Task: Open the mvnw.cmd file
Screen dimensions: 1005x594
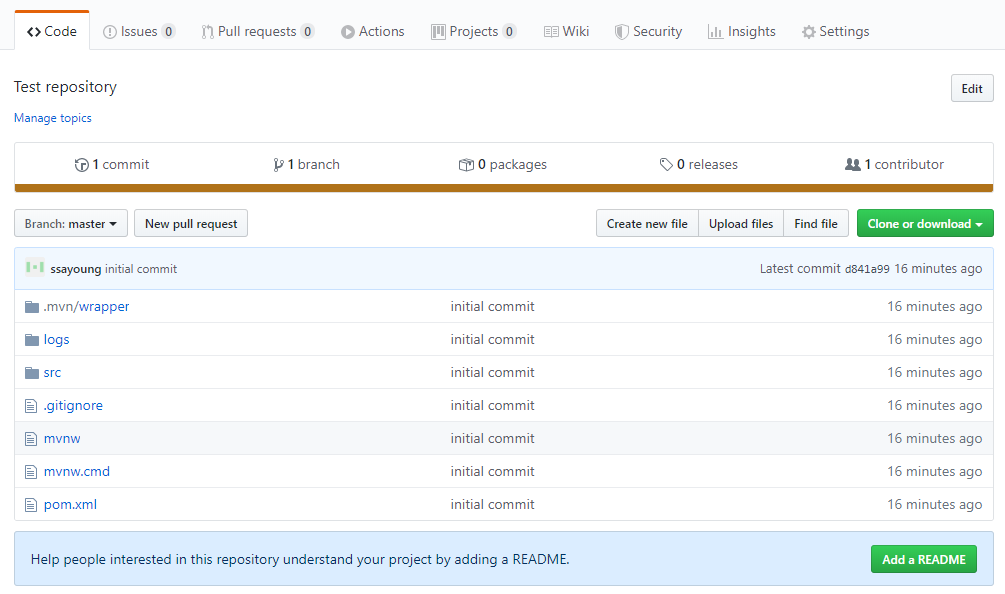Action: tap(77, 472)
